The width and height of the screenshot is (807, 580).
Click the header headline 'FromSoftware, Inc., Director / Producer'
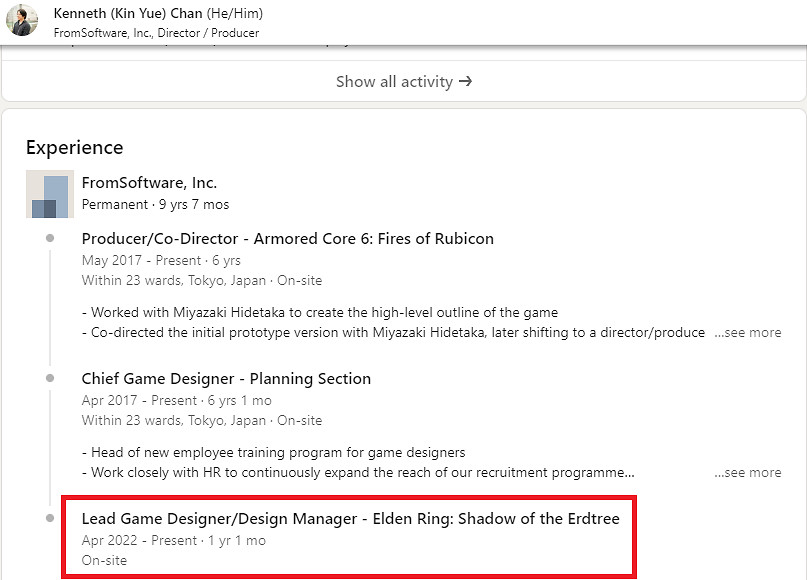(x=156, y=33)
